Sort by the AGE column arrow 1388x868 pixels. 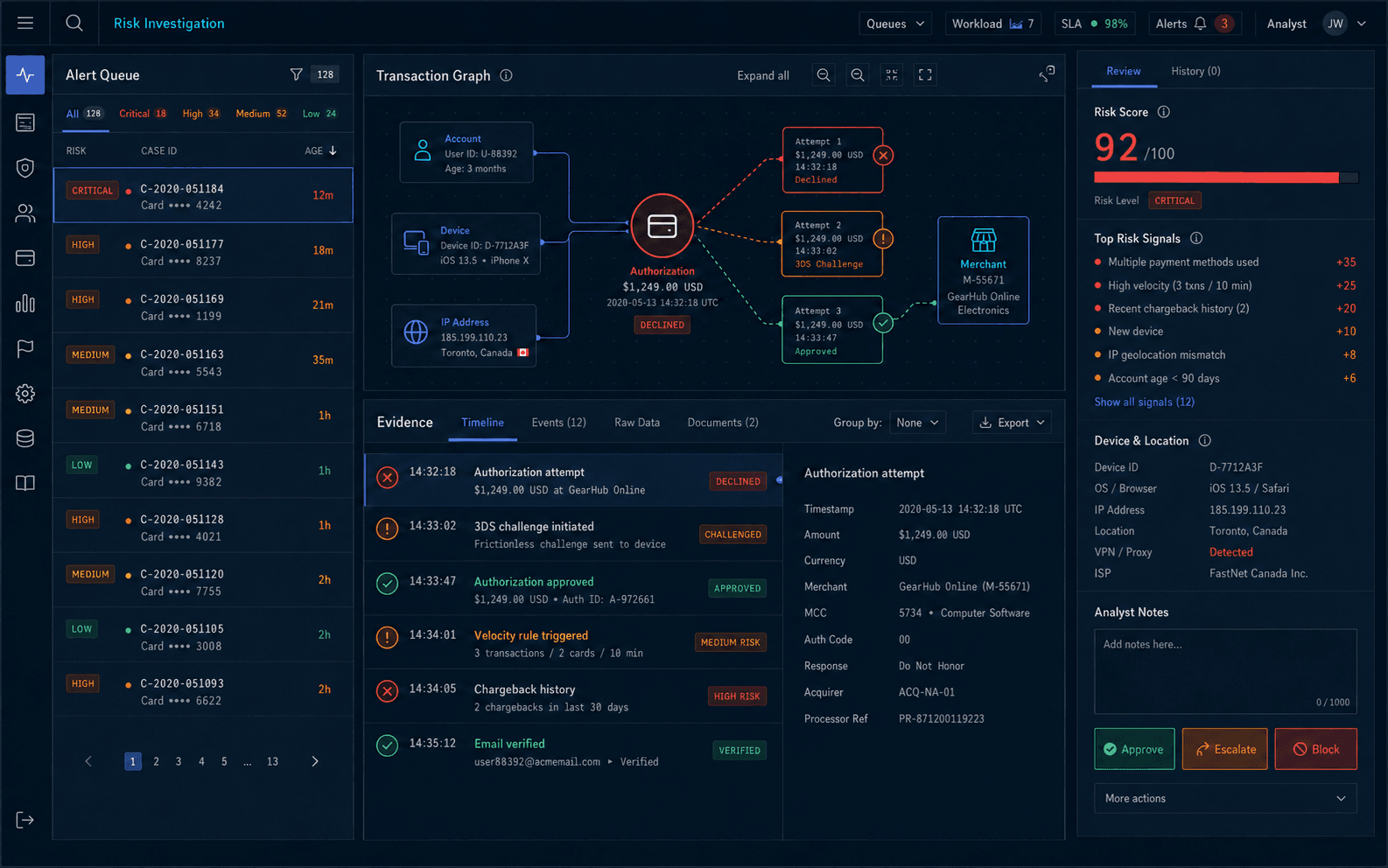tap(333, 150)
